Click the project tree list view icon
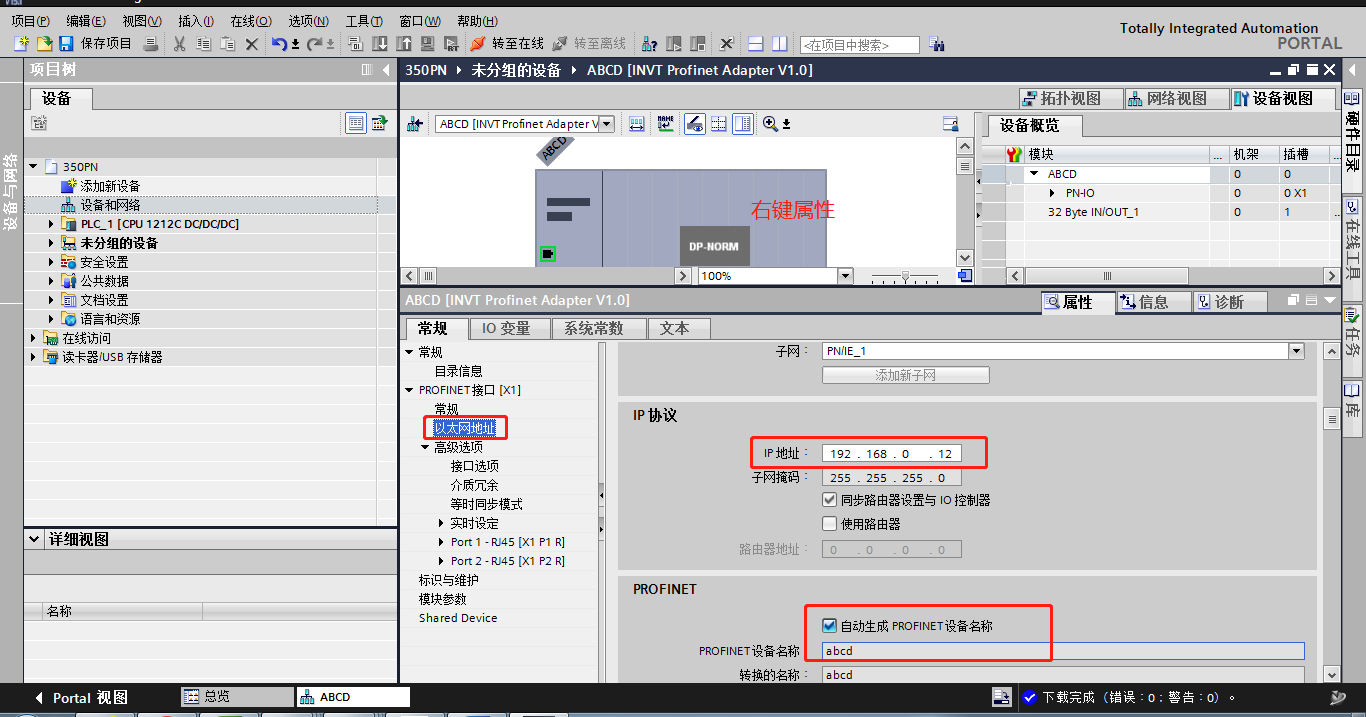 coord(356,123)
